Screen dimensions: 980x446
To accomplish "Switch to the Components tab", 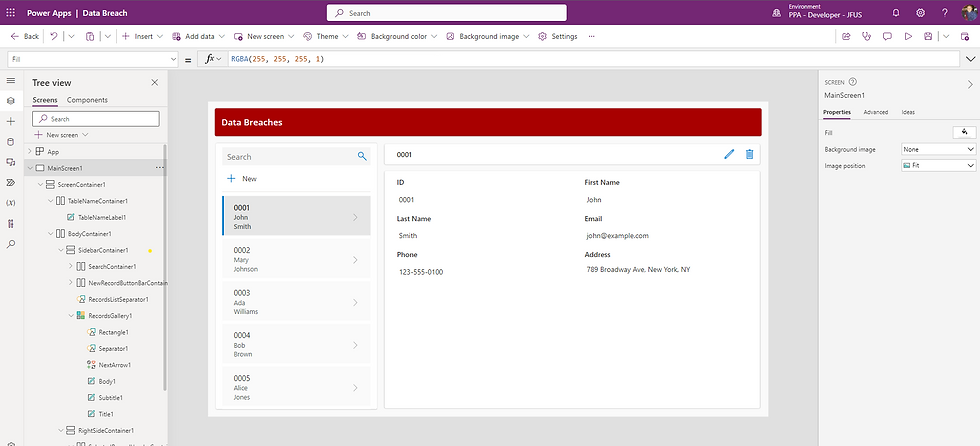I will coord(87,100).
